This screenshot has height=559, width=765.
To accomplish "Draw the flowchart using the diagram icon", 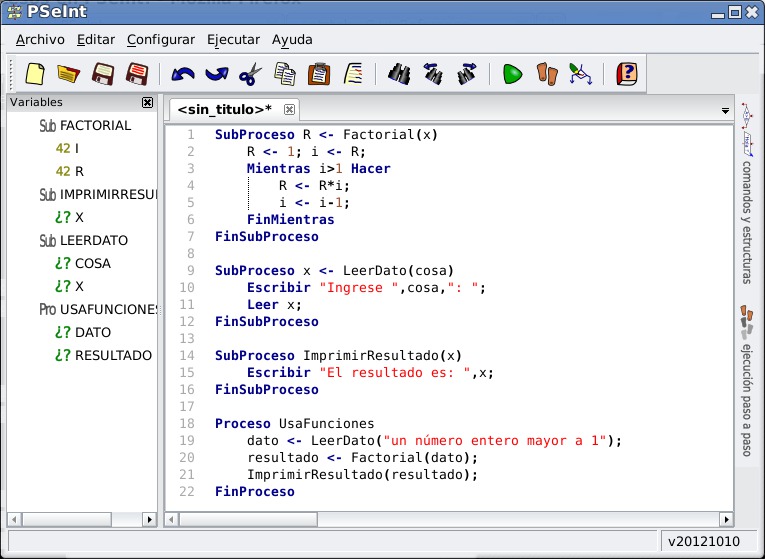I will (x=581, y=74).
